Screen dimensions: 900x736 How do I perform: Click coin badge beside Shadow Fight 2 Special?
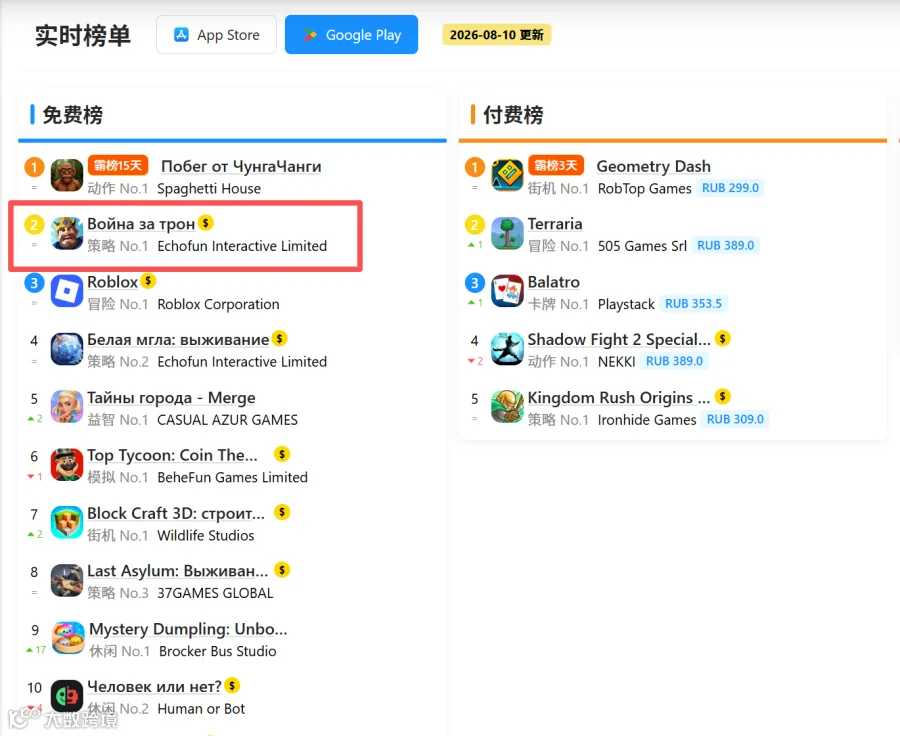click(x=723, y=338)
